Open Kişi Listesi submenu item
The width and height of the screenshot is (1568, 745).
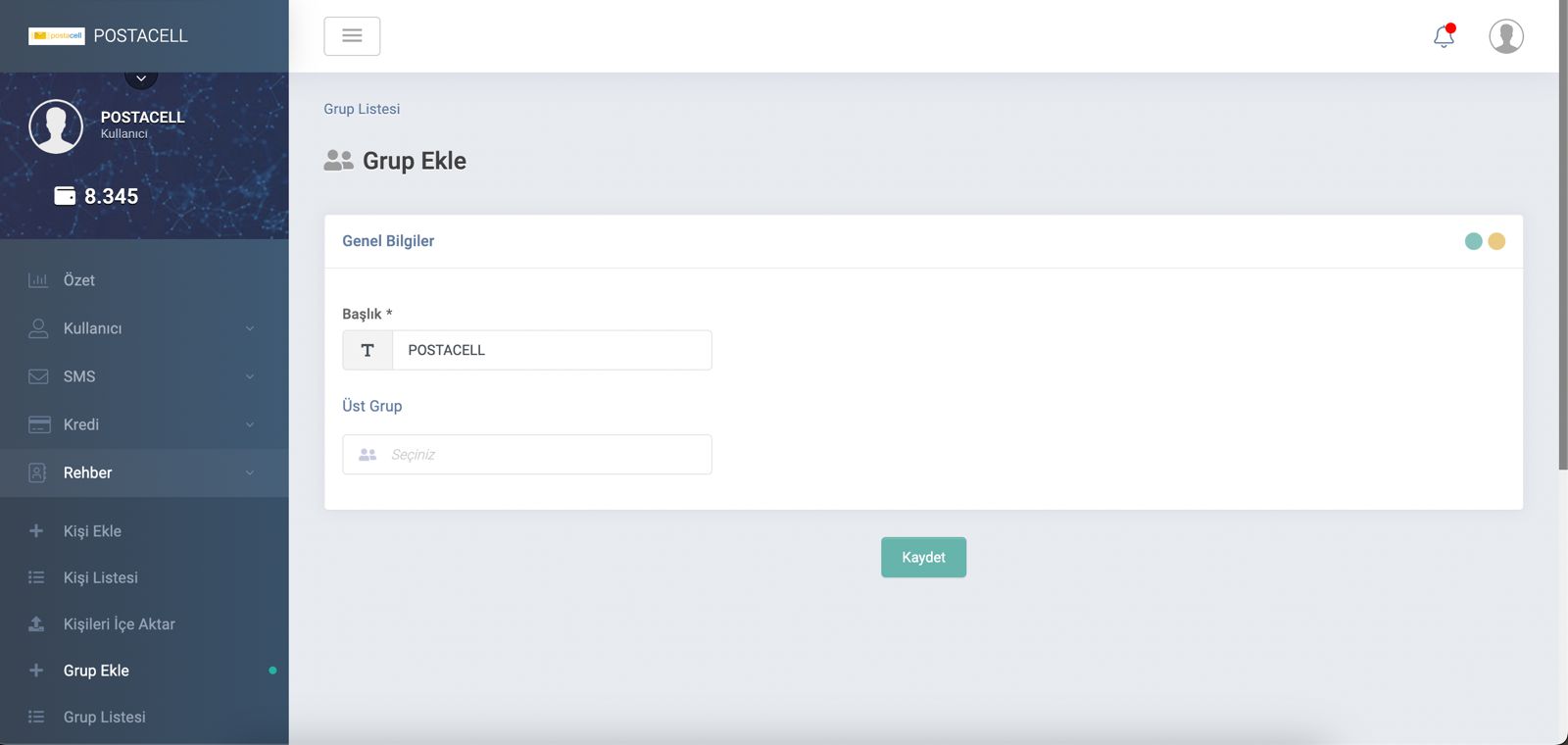[144, 577]
